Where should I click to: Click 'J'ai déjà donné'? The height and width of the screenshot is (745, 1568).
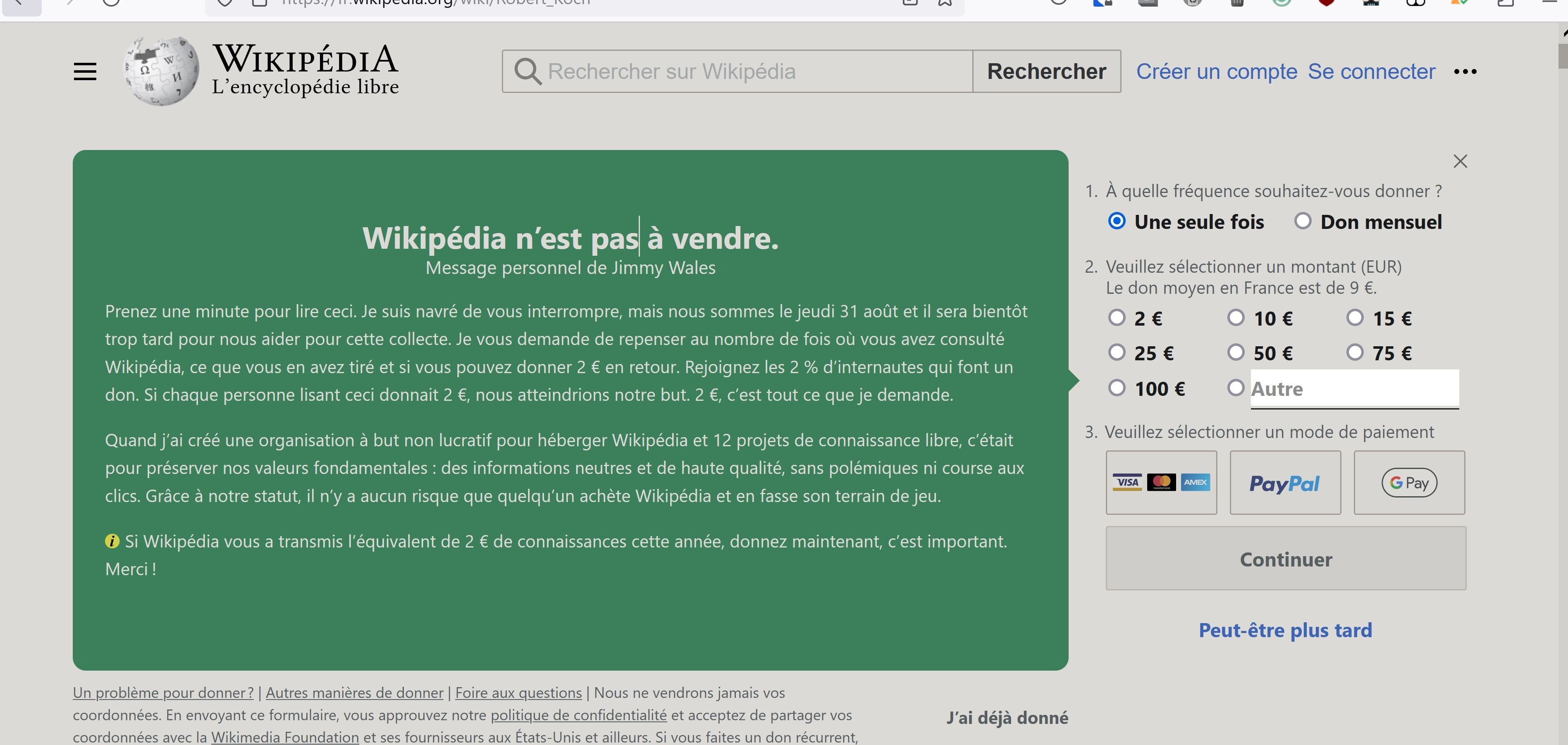pos(1007,718)
